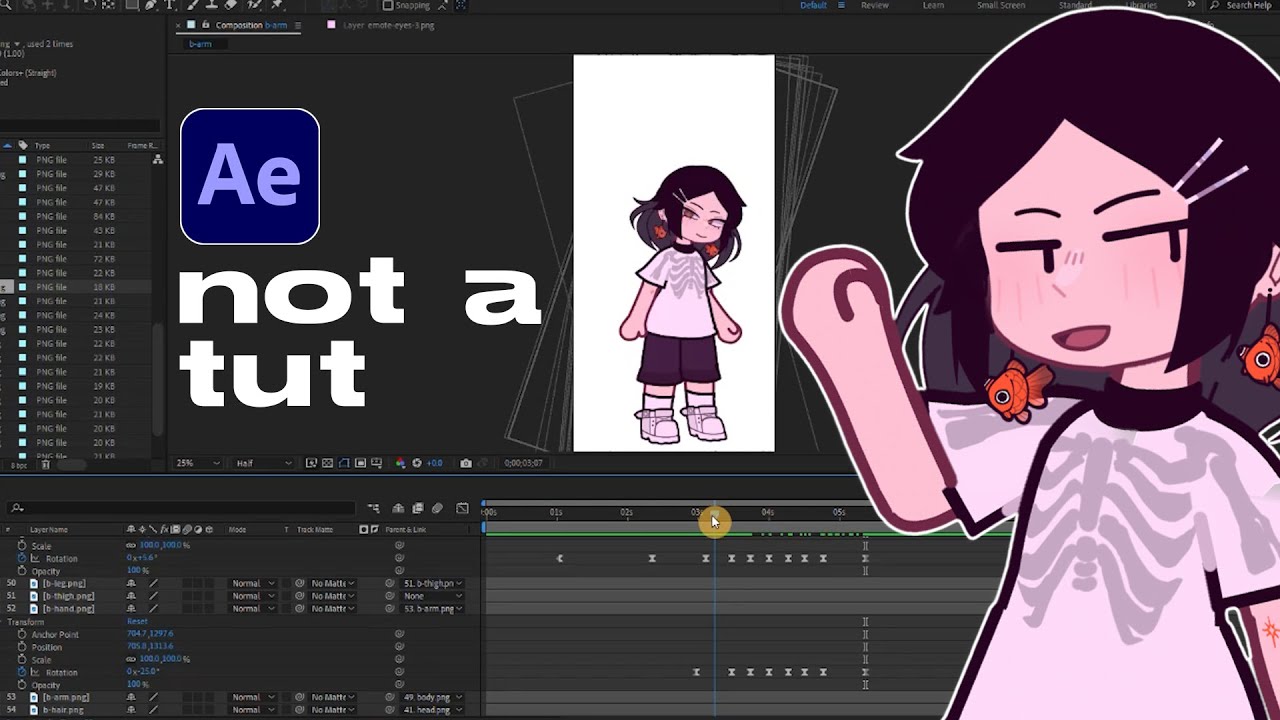Open the Mode dropdown for b-hair.png
This screenshot has width=1280, height=720.
[x=253, y=710]
